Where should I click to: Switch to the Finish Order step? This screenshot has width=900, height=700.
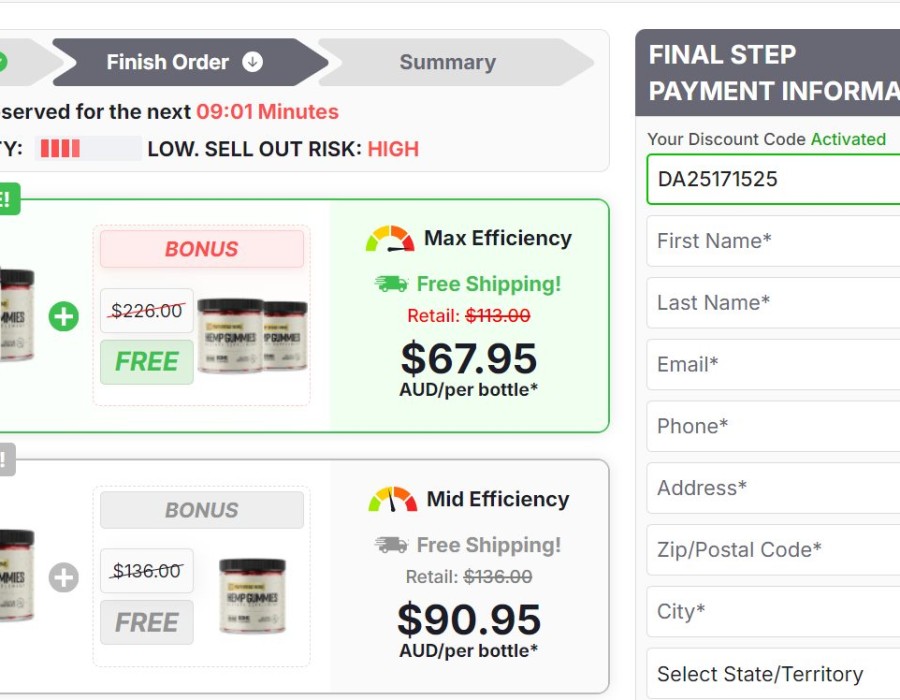[180, 62]
